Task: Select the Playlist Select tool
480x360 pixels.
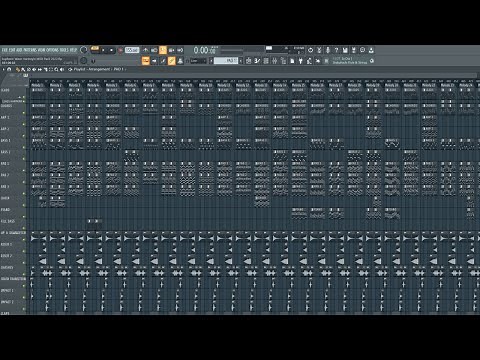Action: (x=51, y=69)
